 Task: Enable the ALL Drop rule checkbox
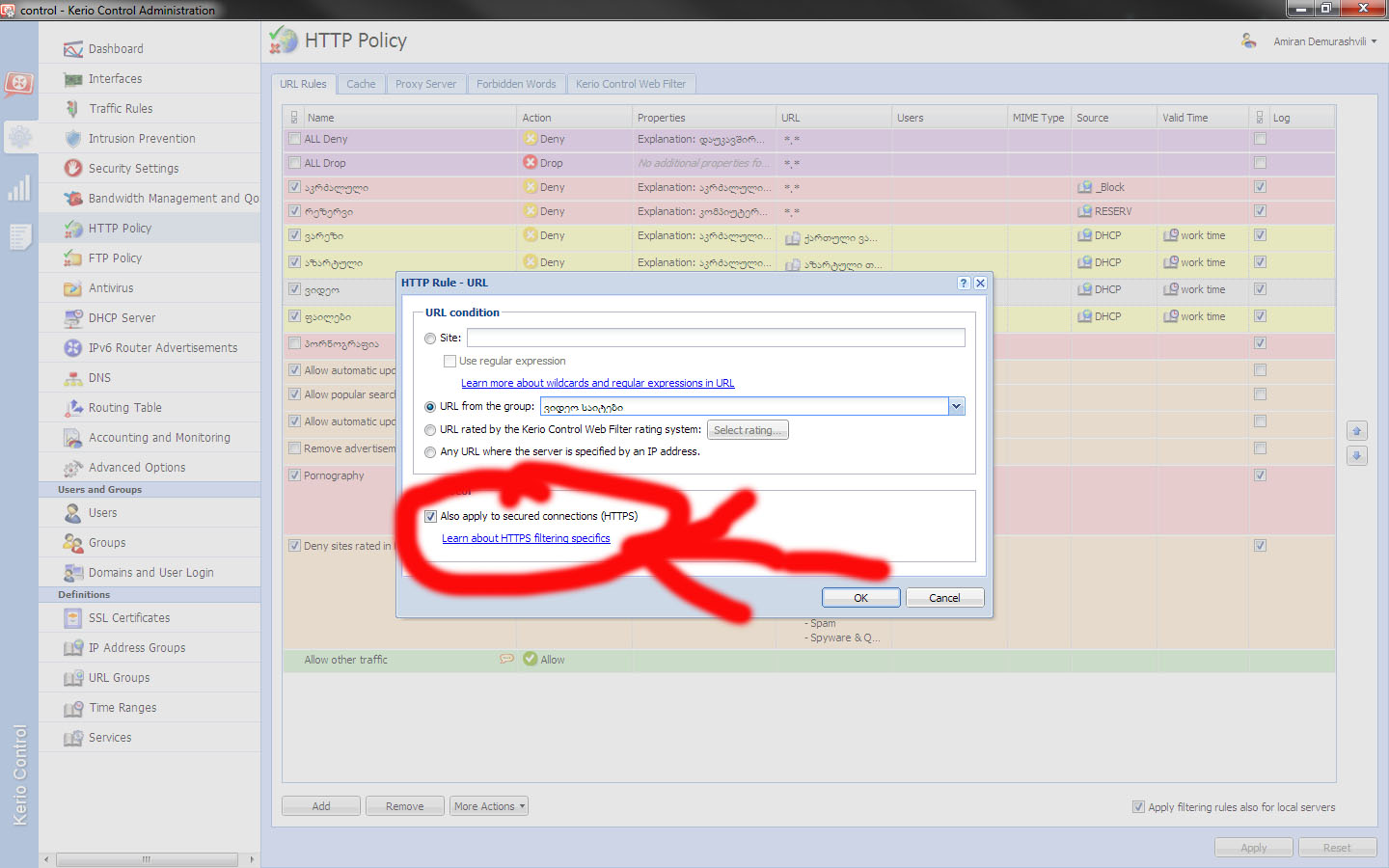295,163
